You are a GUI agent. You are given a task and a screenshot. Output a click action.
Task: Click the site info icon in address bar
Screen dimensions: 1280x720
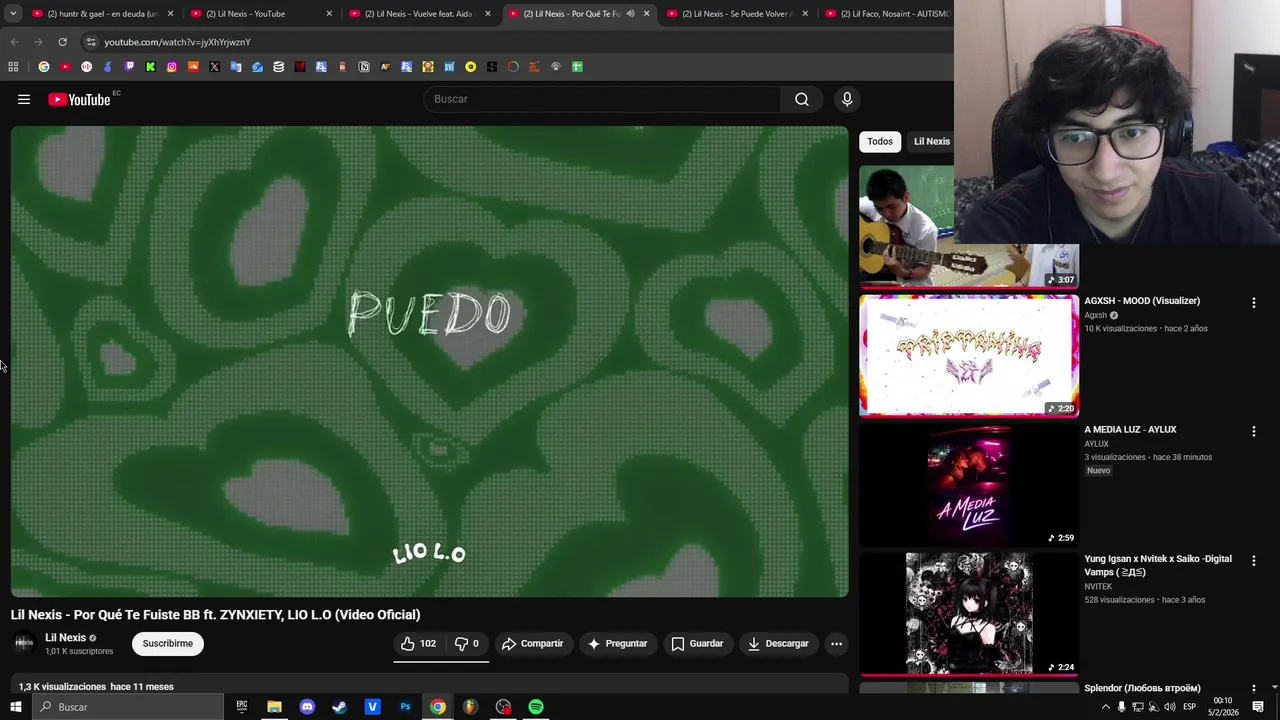[91, 42]
